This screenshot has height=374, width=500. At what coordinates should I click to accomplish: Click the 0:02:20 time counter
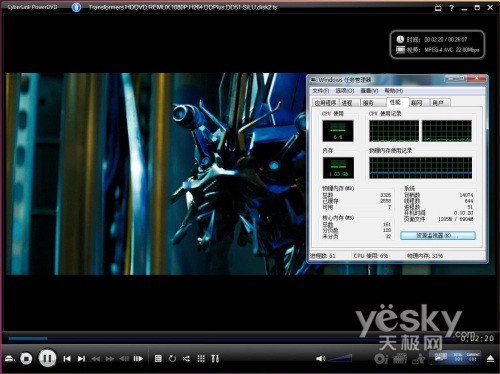point(477,338)
